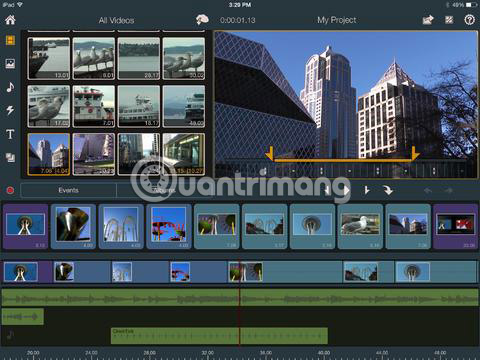Select the seagulls video thumbnail 30.02
The height and width of the screenshot is (360, 480).
click(184, 58)
